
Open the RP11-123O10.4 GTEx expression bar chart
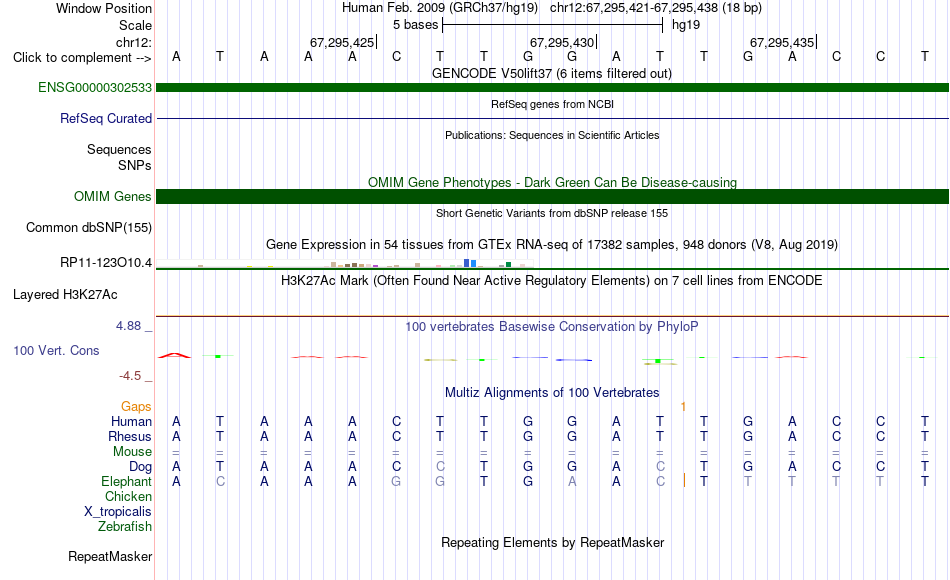[345, 264]
